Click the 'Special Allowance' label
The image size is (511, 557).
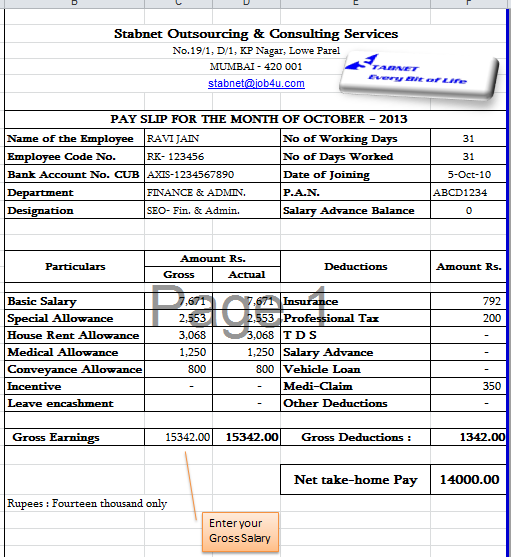[x=60, y=319]
